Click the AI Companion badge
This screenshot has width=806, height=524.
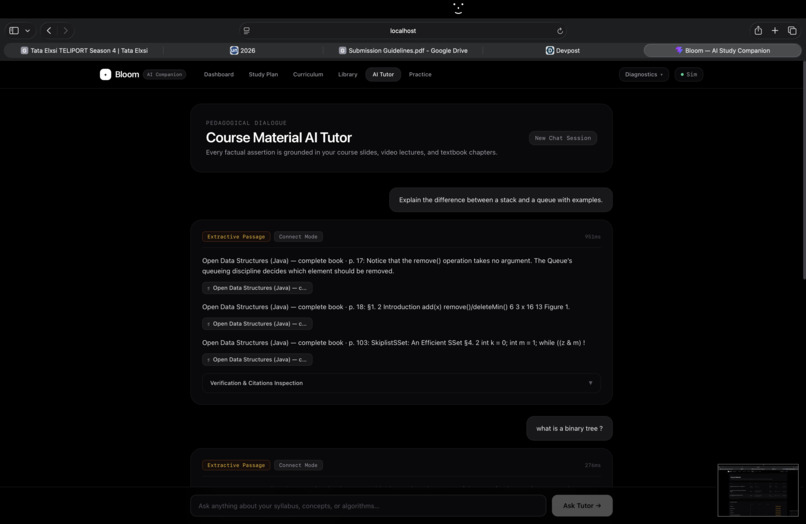[164, 75]
